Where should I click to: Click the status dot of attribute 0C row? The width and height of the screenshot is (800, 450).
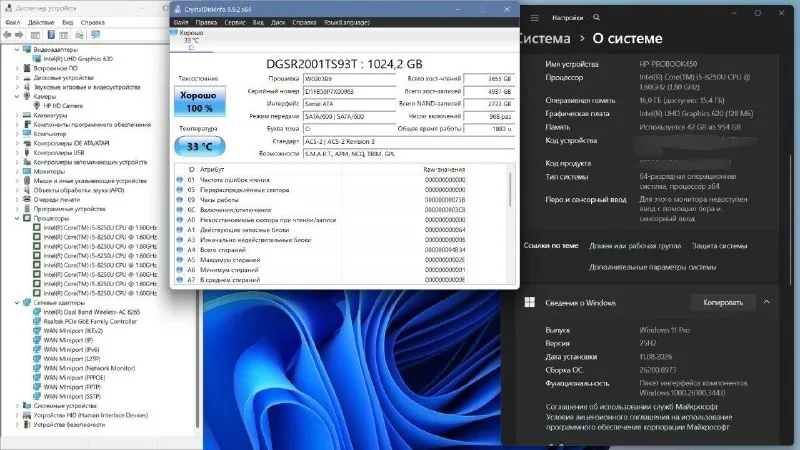[x=180, y=210]
